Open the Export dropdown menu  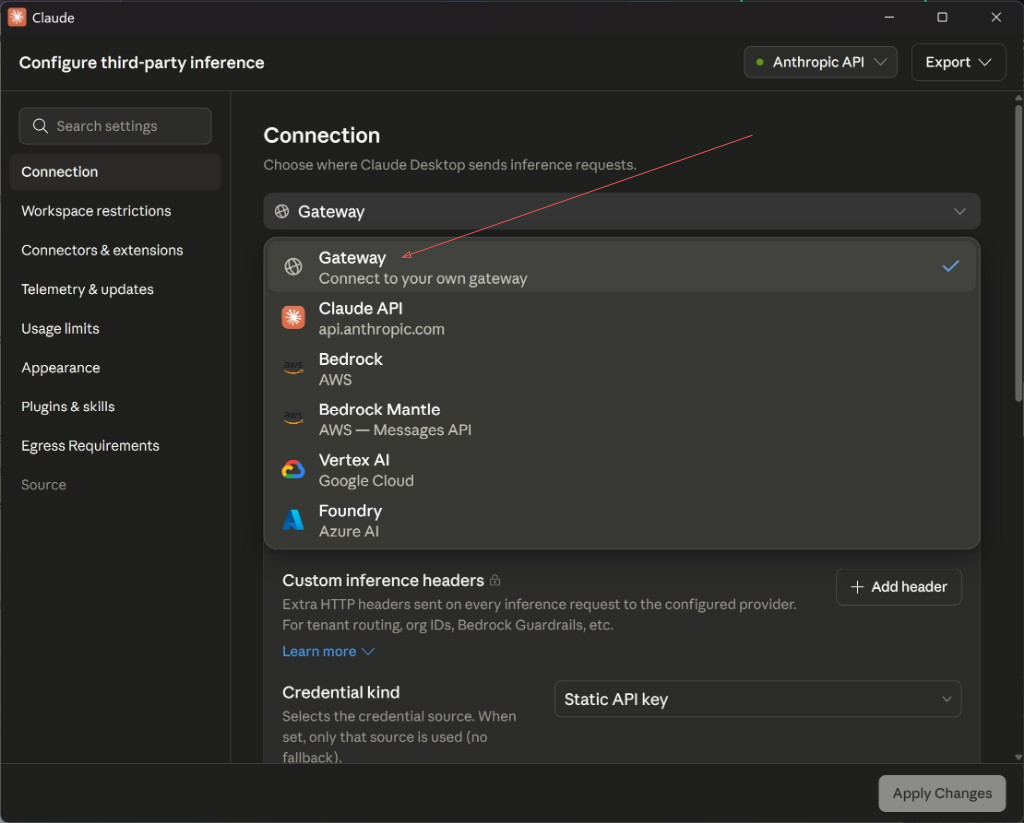958,62
